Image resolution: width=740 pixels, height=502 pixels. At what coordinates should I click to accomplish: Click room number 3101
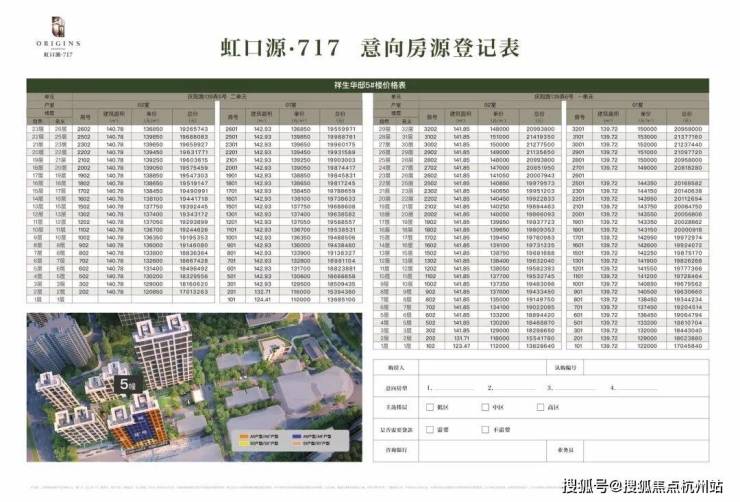(x=578, y=137)
